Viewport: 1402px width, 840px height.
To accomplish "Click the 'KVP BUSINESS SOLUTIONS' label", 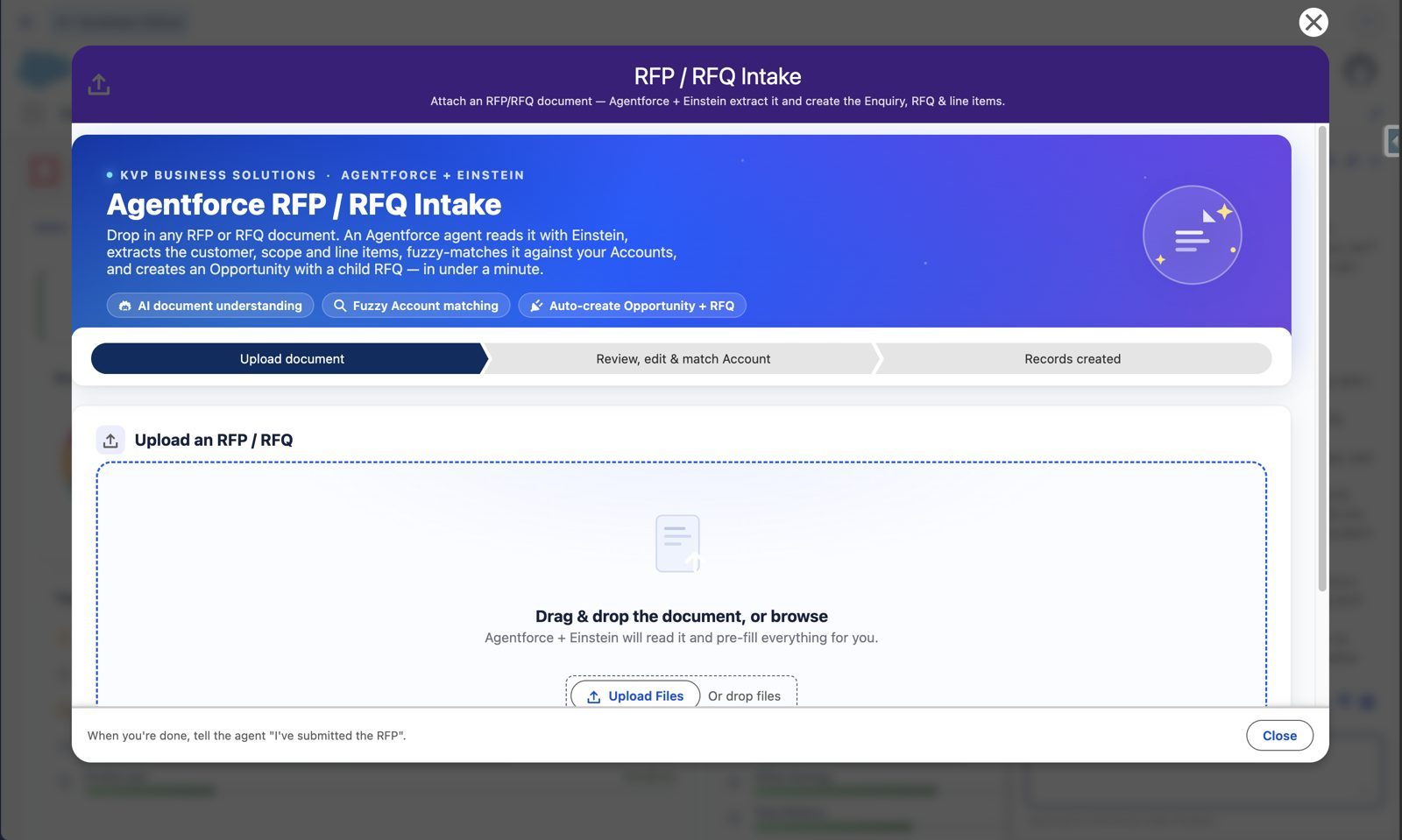I will [218, 175].
